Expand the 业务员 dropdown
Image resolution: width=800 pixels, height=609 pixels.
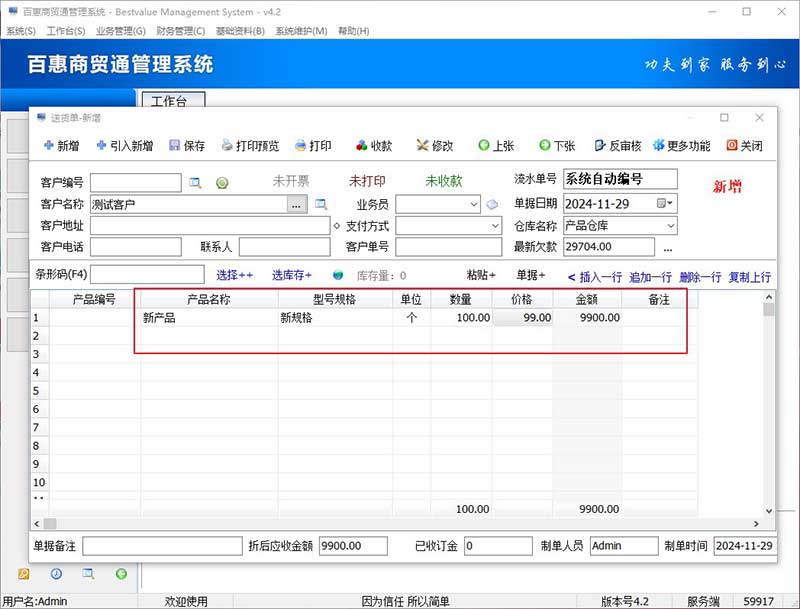(x=473, y=205)
